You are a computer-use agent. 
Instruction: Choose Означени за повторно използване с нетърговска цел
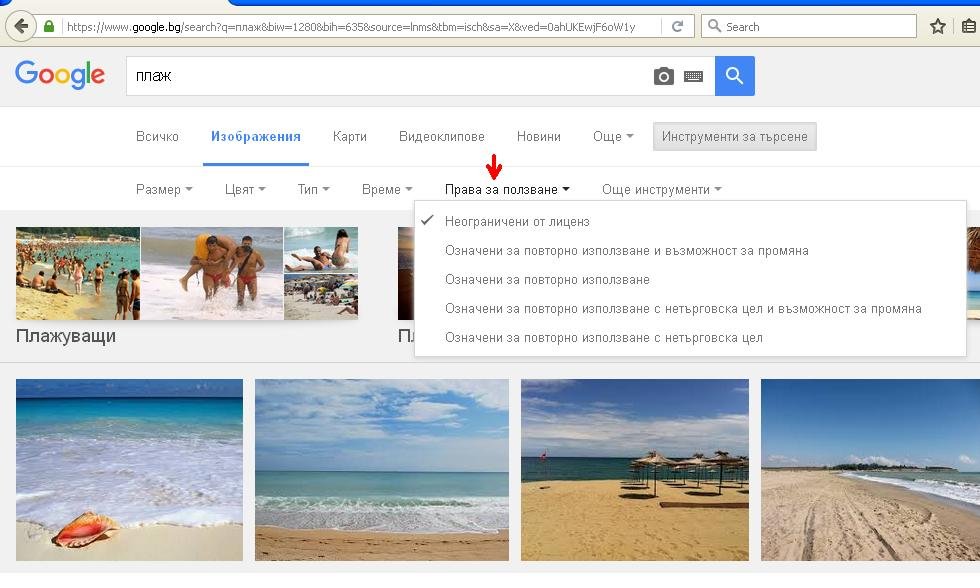coord(603,338)
